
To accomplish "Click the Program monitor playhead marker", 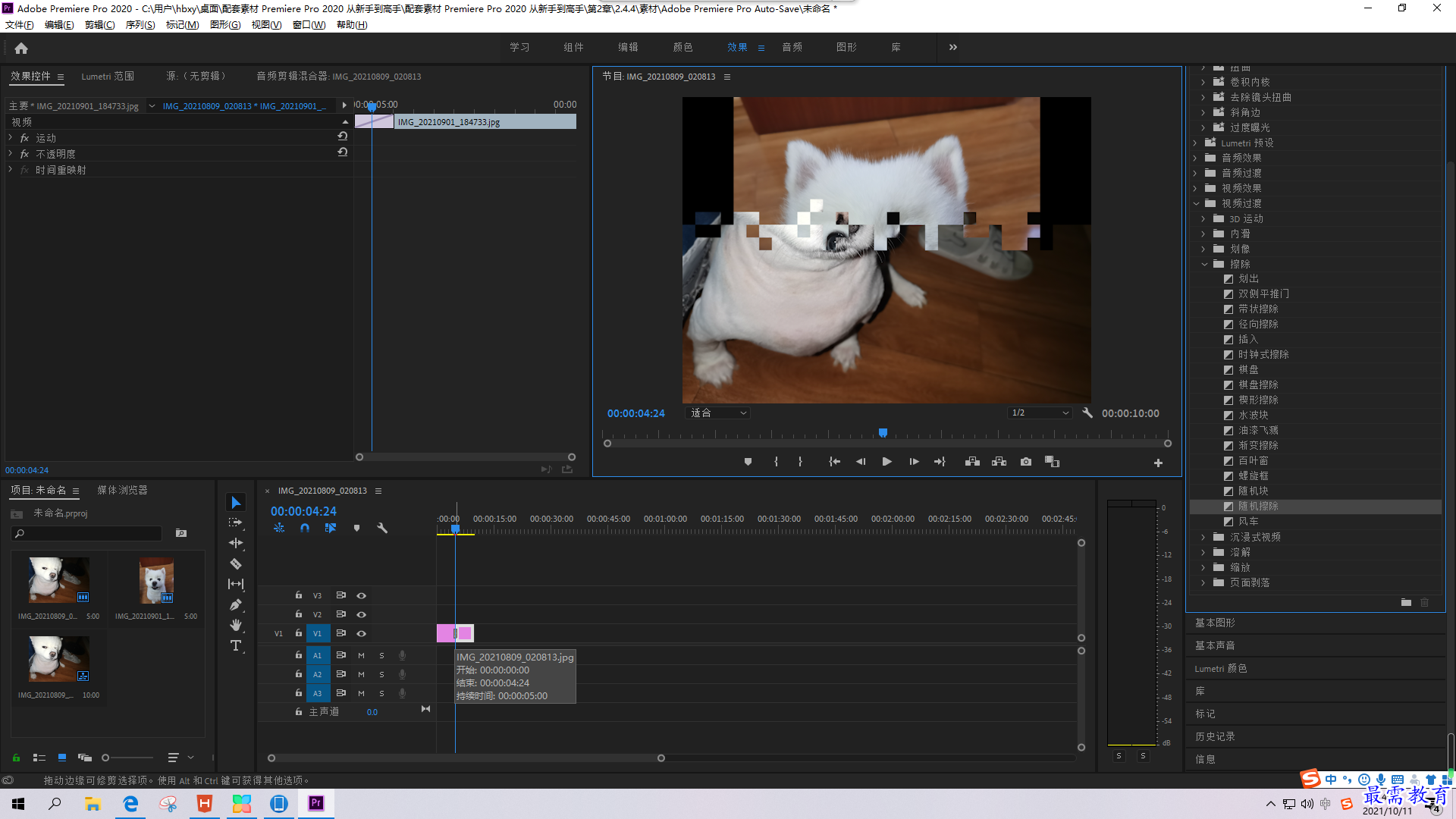I will [883, 433].
